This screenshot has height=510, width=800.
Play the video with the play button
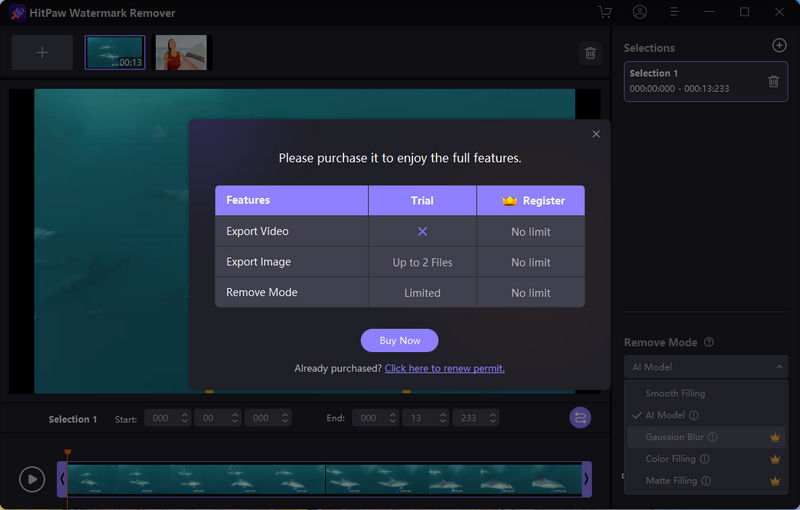click(32, 479)
